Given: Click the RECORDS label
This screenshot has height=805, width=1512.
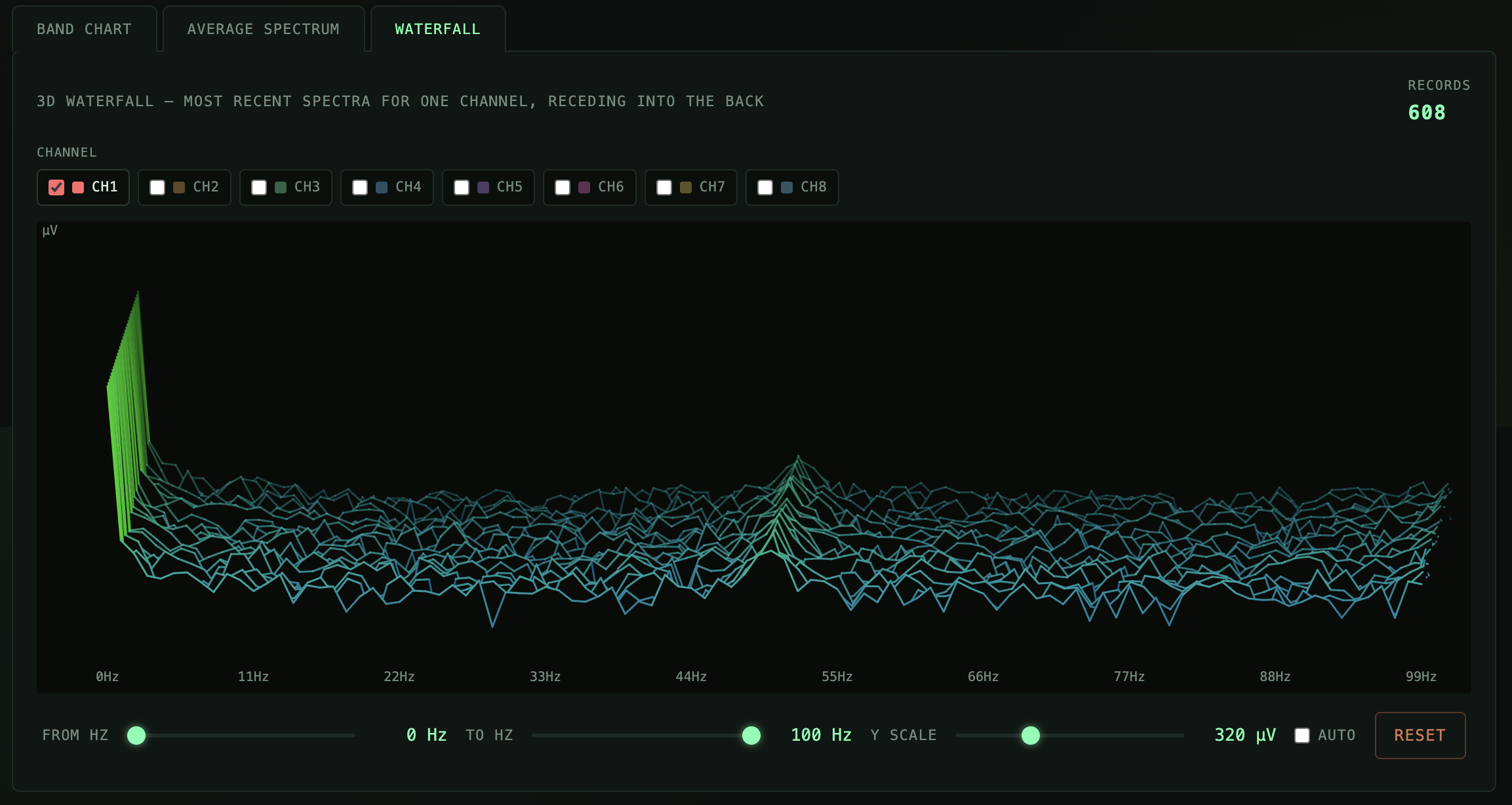Looking at the screenshot, I should (x=1439, y=85).
